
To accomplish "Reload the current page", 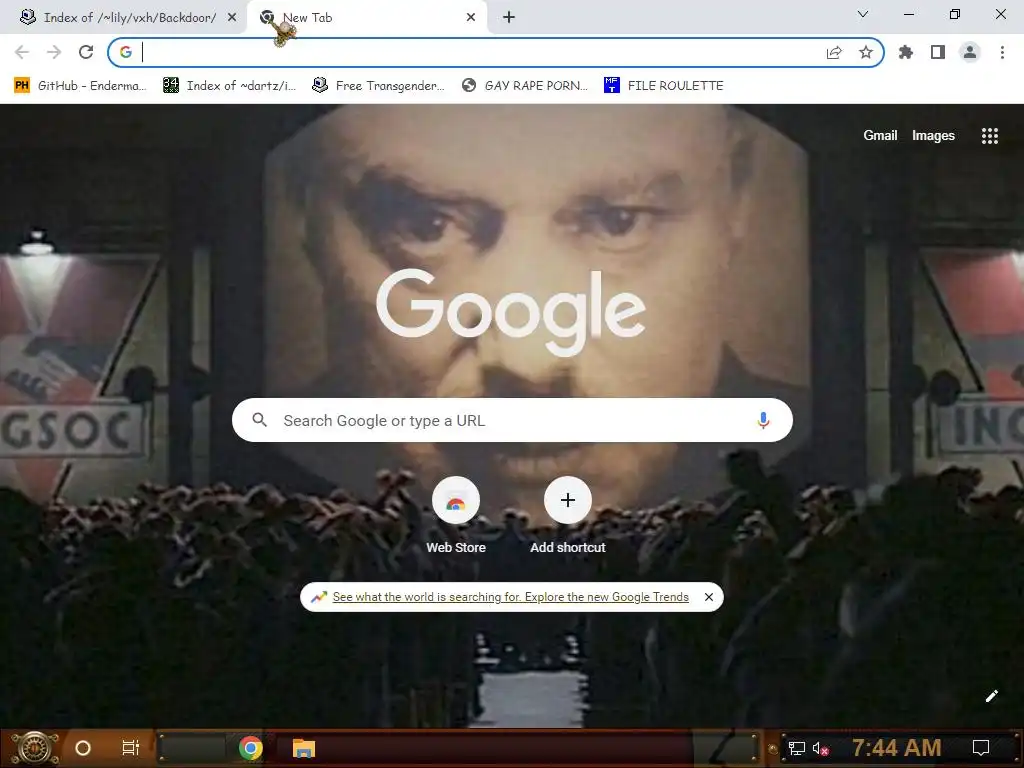I will click(x=86, y=52).
